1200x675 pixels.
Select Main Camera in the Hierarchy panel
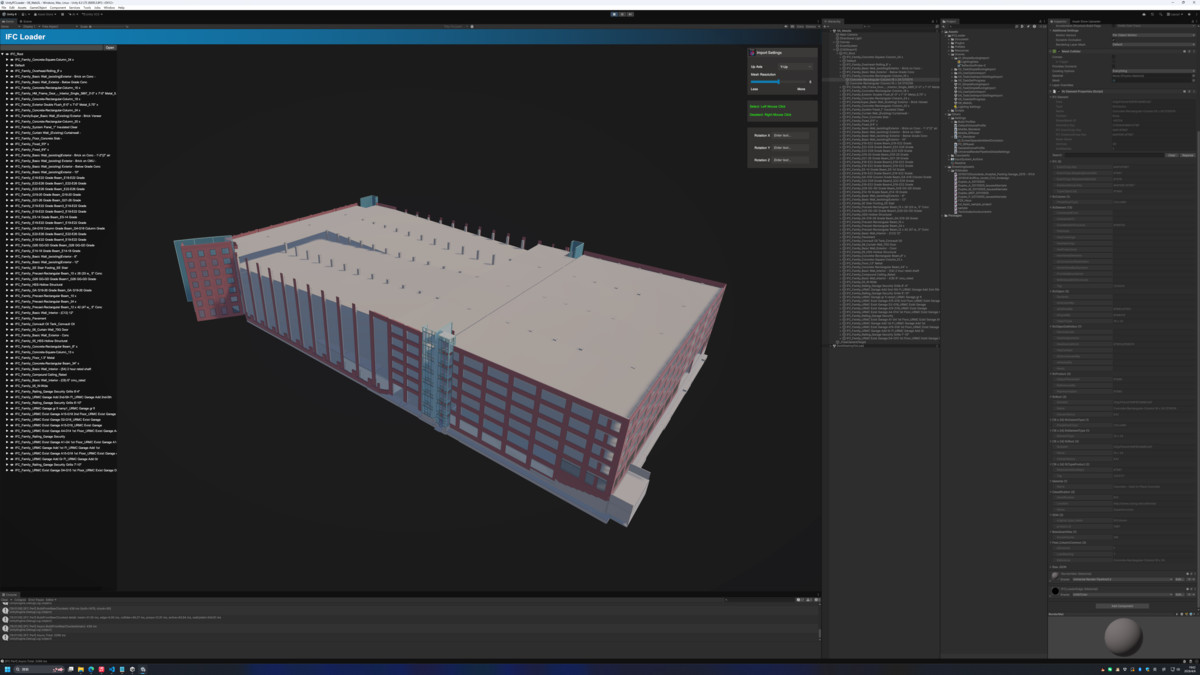(x=848, y=34)
